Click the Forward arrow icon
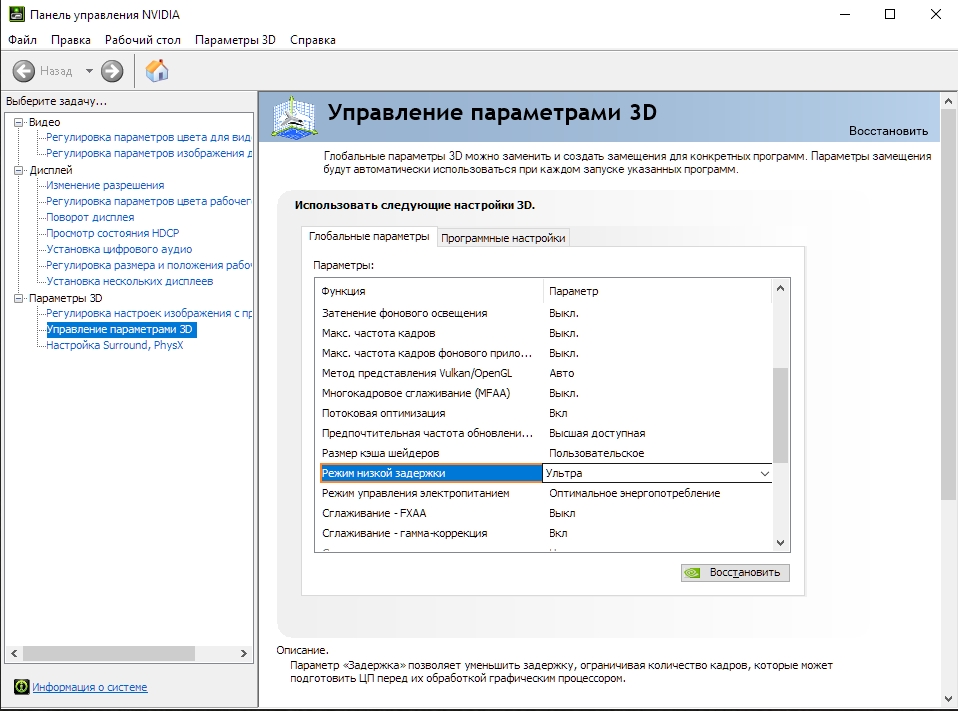958x711 pixels. [x=112, y=71]
